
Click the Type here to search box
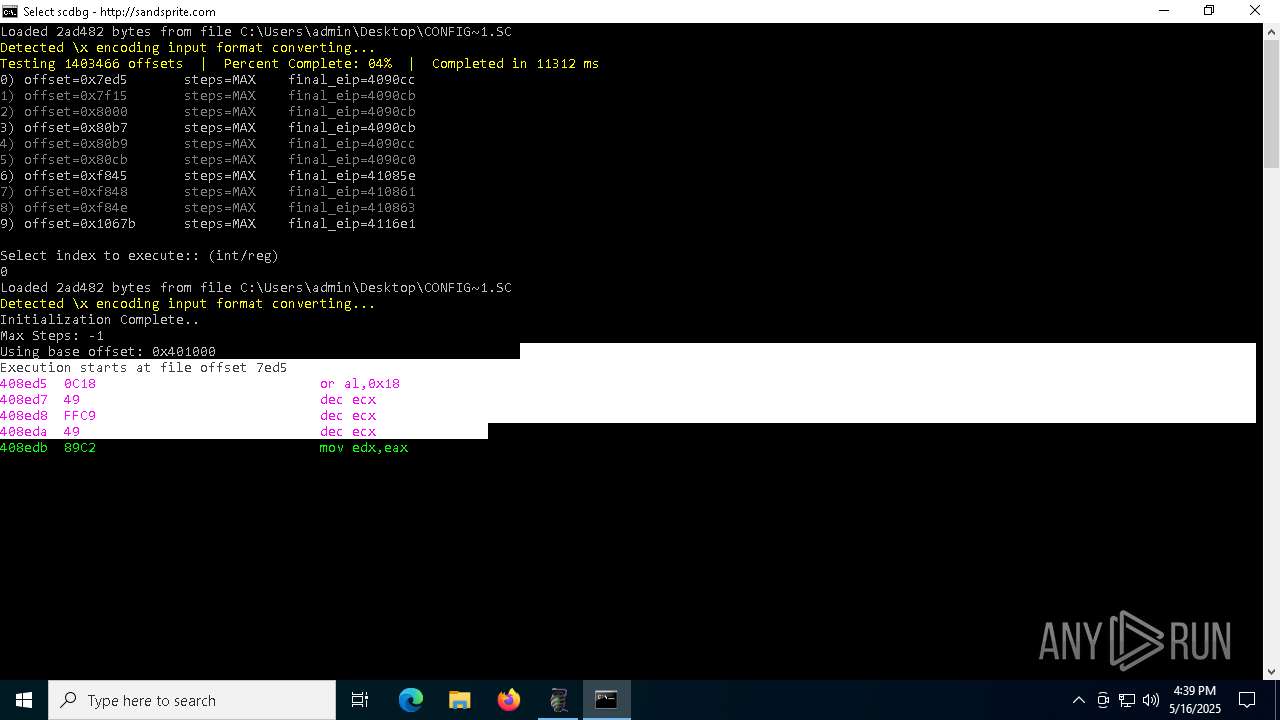pyautogui.click(x=192, y=700)
